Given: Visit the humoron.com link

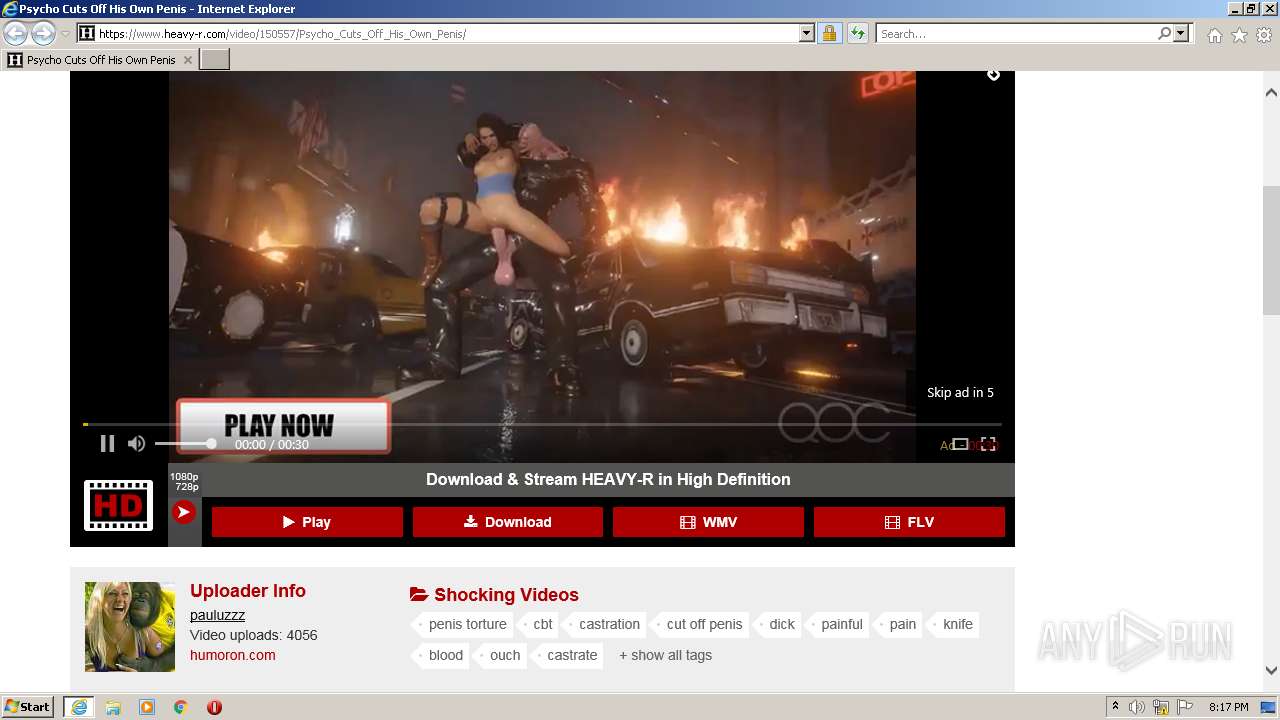Looking at the screenshot, I should click(x=233, y=655).
